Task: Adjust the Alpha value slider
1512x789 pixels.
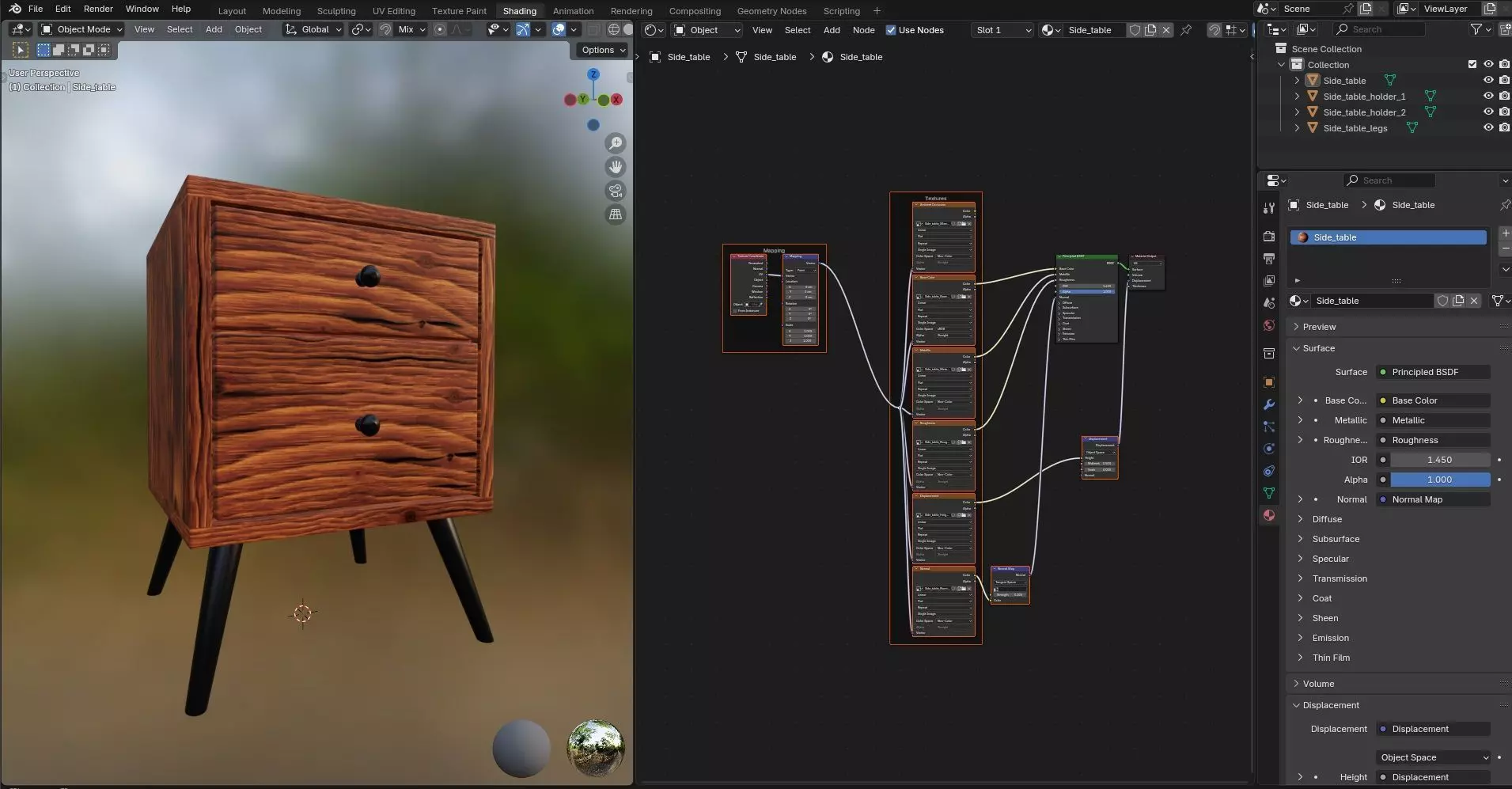Action: tap(1439, 480)
